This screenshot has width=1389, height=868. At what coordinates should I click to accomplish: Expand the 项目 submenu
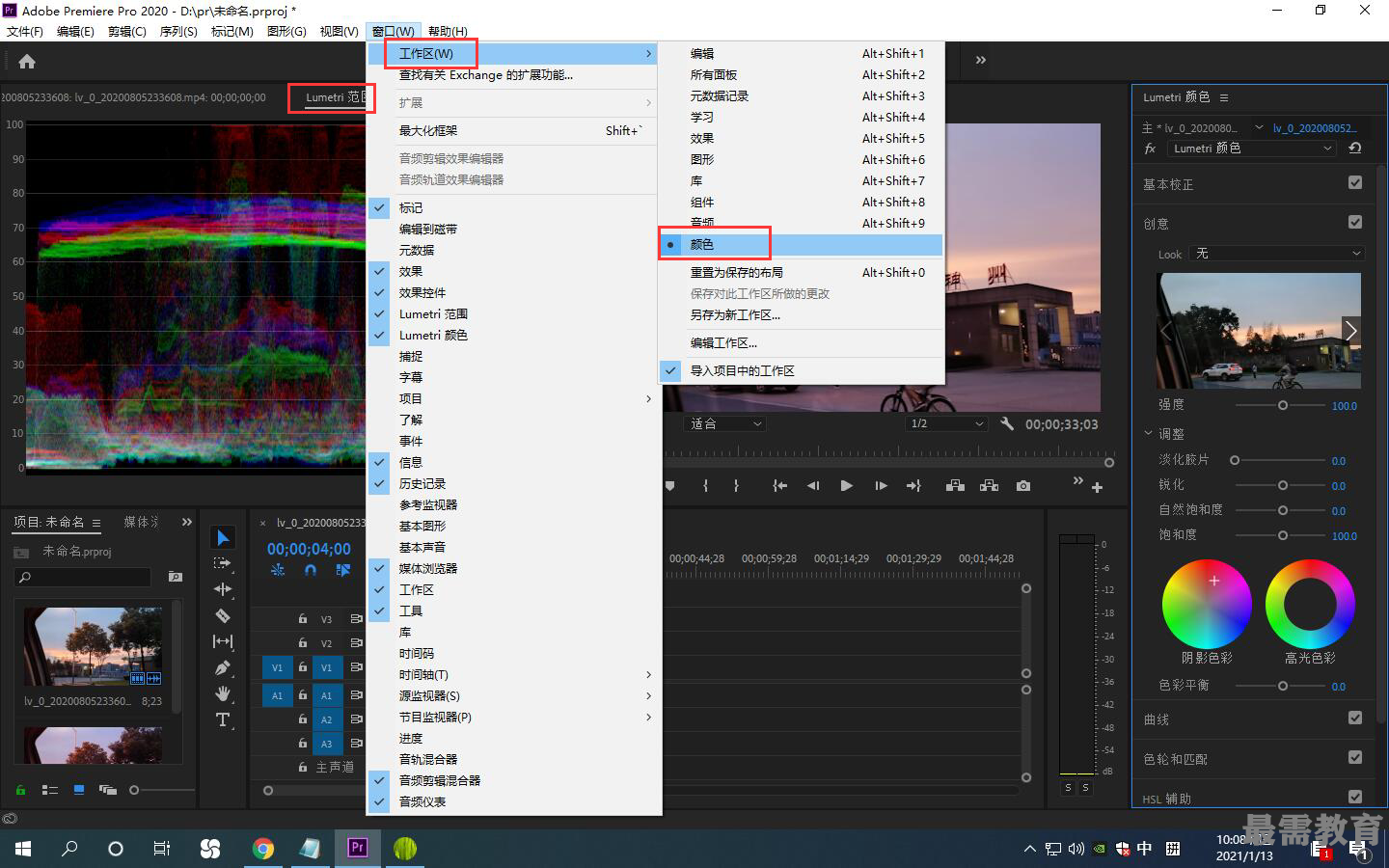click(514, 398)
